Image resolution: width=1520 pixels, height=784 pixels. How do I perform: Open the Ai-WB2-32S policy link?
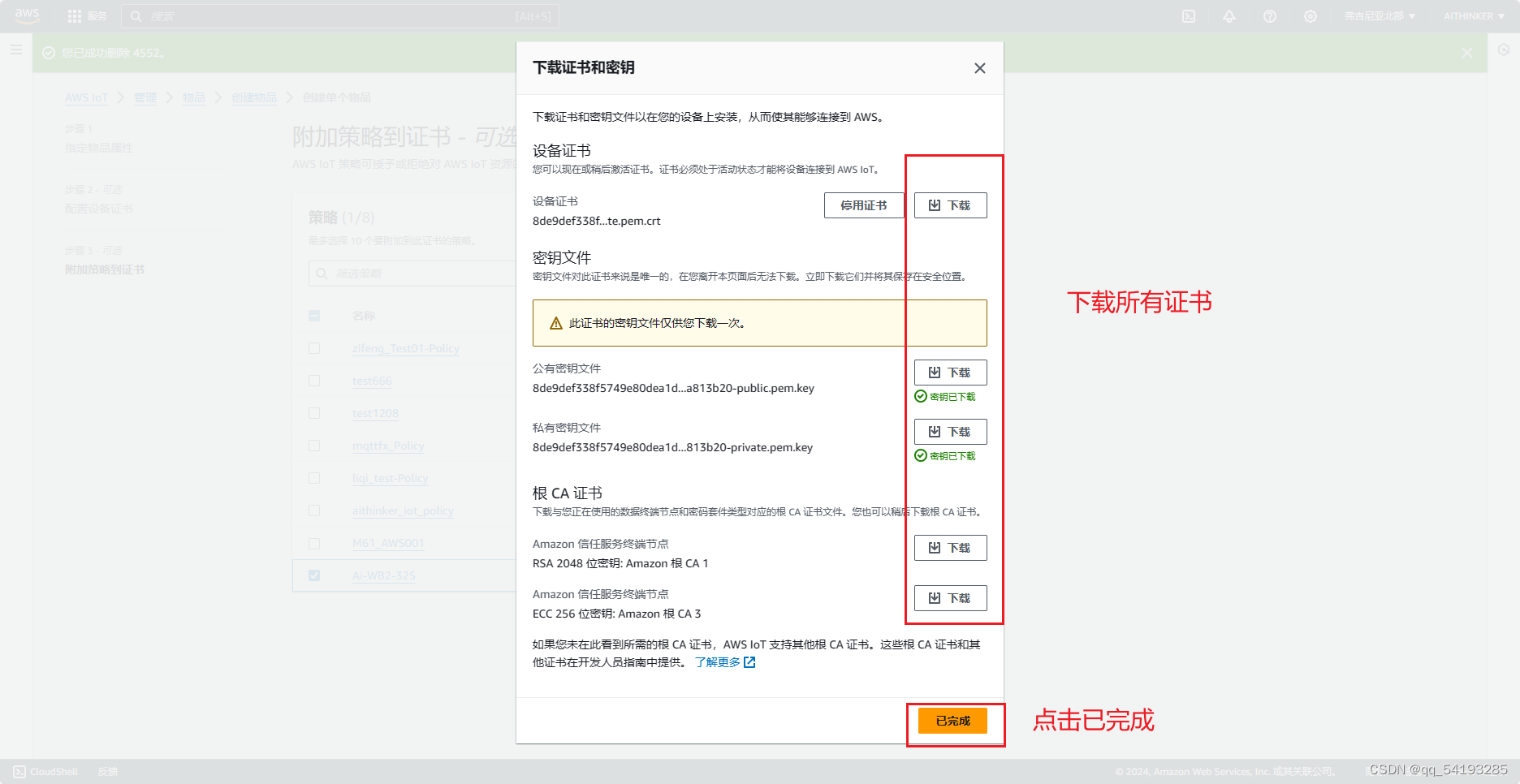coord(383,575)
